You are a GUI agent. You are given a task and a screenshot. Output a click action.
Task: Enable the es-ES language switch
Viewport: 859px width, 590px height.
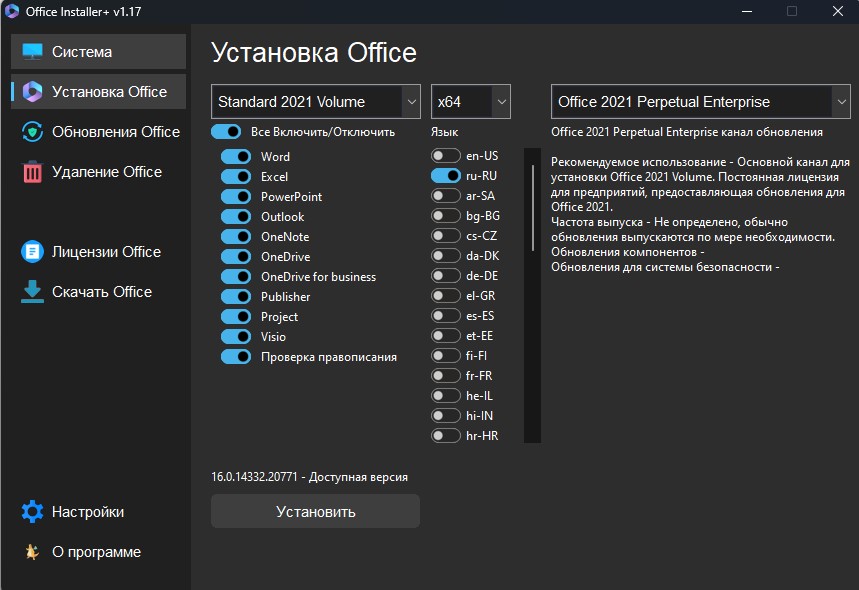coord(445,316)
